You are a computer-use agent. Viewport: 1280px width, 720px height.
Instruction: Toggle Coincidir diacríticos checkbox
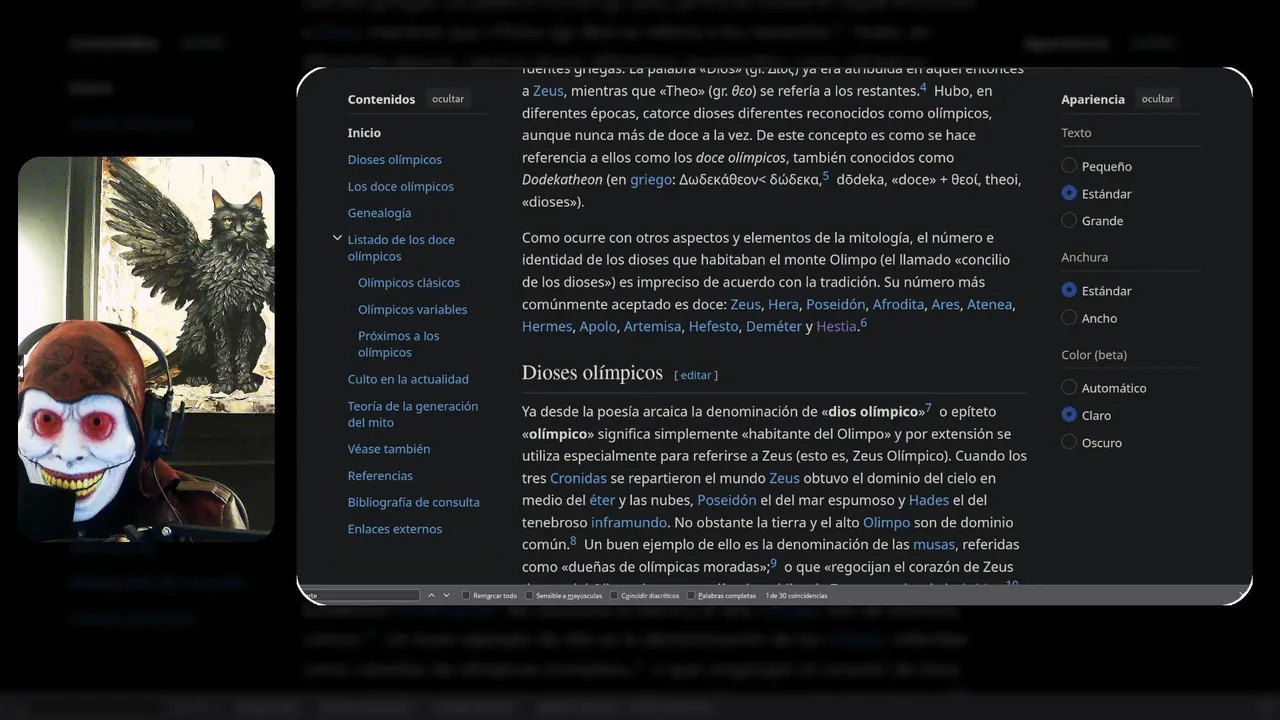tap(614, 595)
